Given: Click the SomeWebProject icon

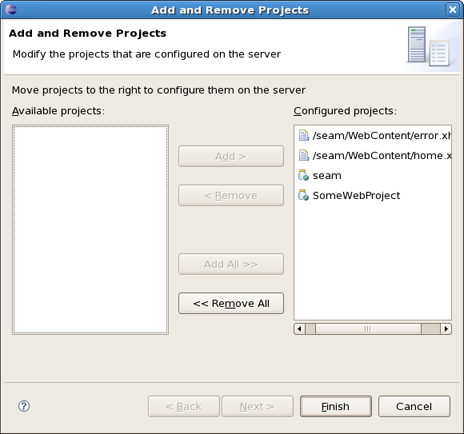Looking at the screenshot, I should coord(303,195).
